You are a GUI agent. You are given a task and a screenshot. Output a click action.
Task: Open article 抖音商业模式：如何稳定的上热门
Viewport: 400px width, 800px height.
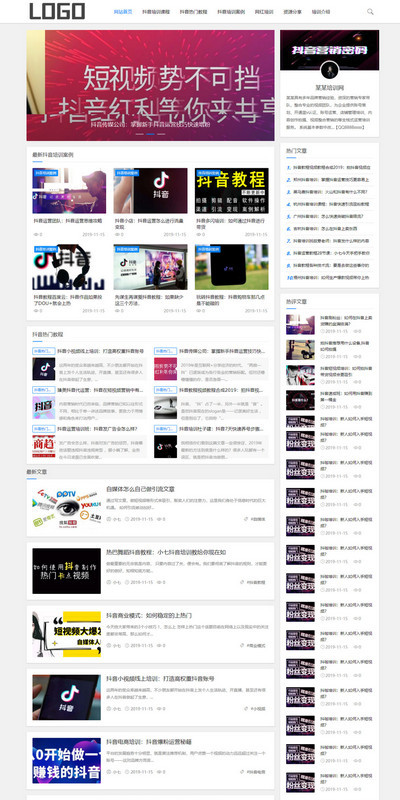[148, 616]
